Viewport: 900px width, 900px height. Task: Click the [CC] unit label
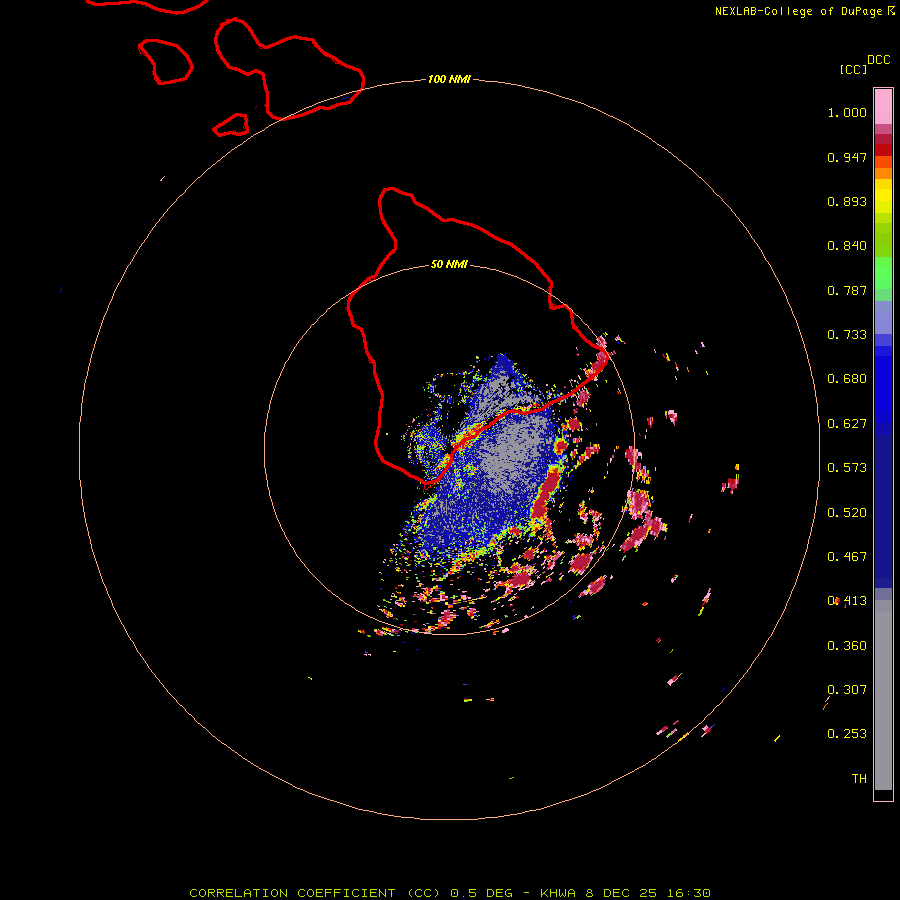tap(853, 69)
